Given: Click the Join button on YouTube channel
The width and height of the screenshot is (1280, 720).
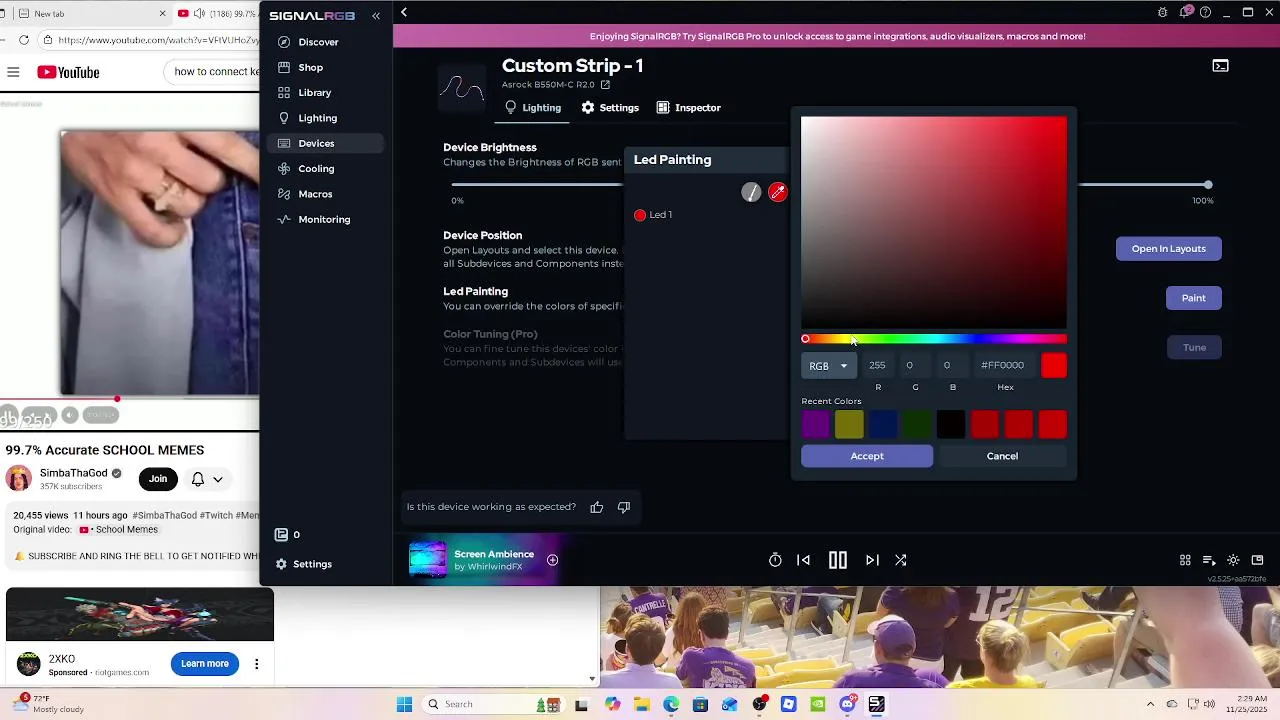Looking at the screenshot, I should point(158,479).
